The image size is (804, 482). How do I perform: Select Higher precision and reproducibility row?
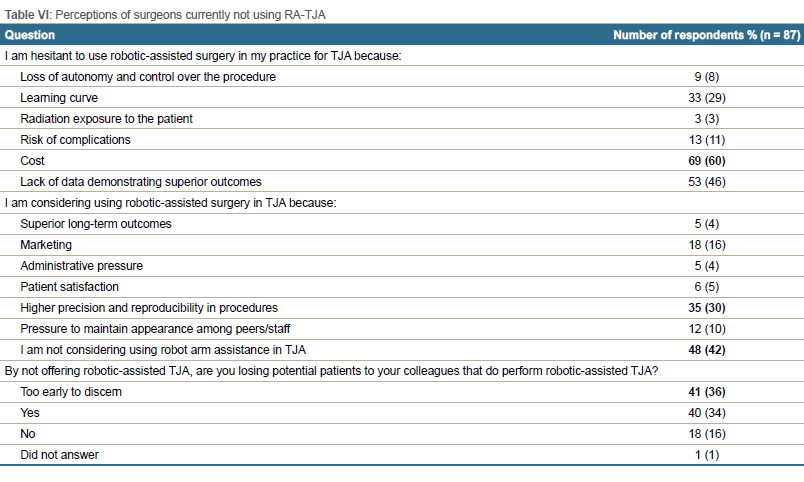pos(402,308)
